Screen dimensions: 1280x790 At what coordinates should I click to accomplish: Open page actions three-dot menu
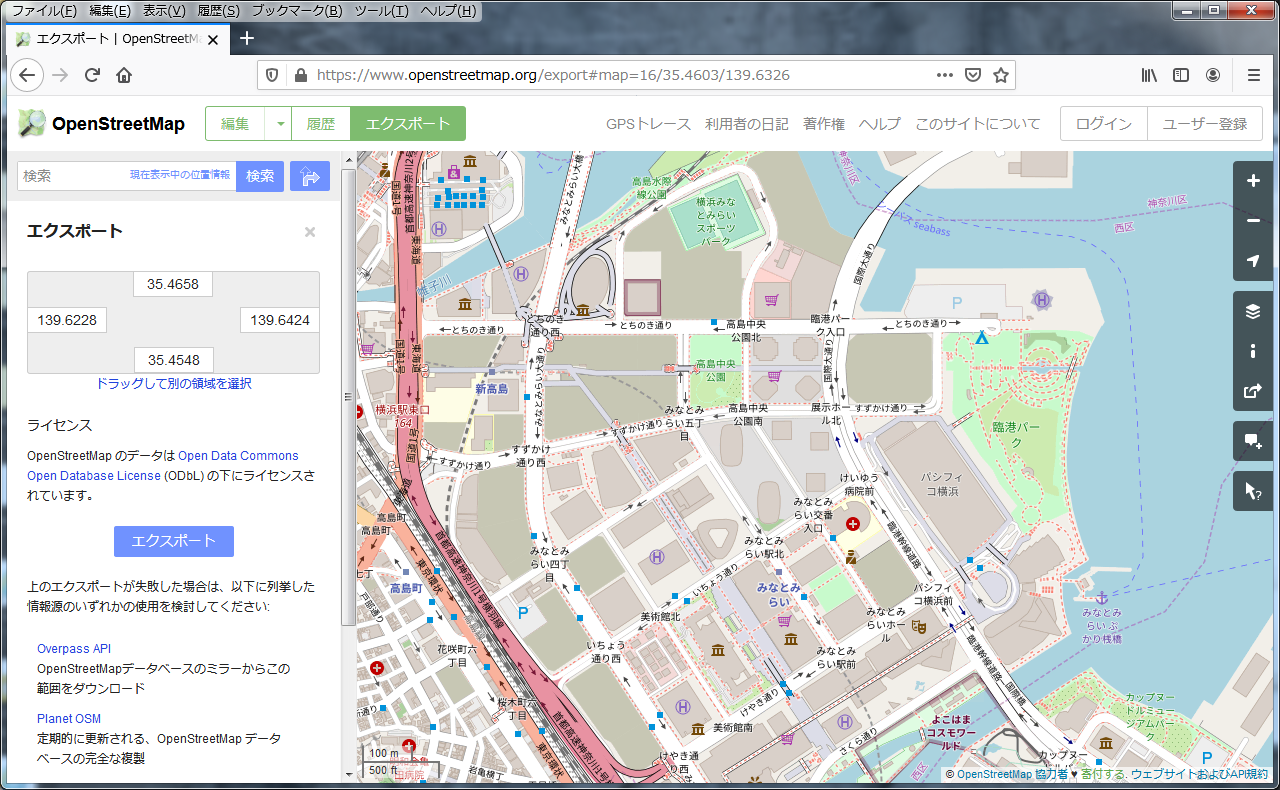pyautogui.click(x=945, y=75)
